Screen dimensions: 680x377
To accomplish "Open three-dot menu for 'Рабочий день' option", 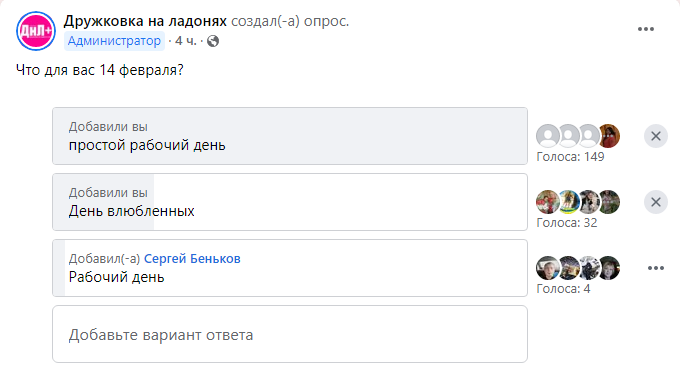I will point(656,268).
